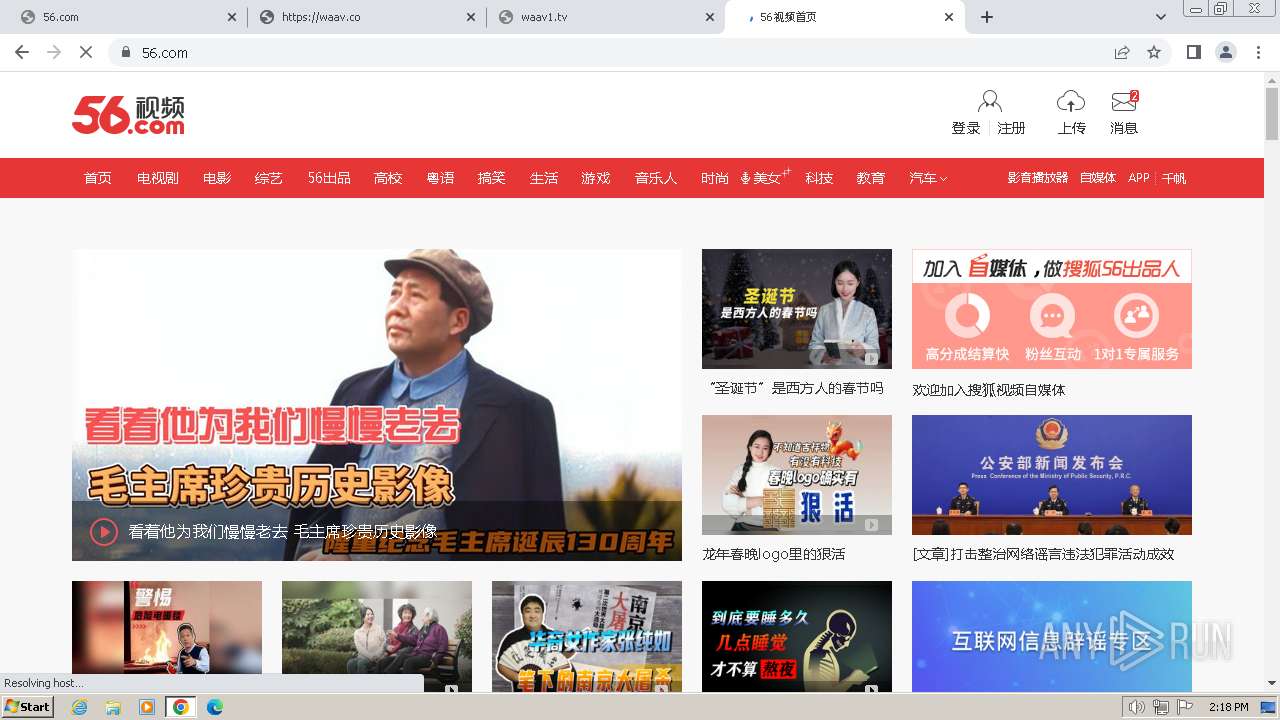
Task: Click the 打击整治网络谣言 article title
Action: coord(1043,554)
